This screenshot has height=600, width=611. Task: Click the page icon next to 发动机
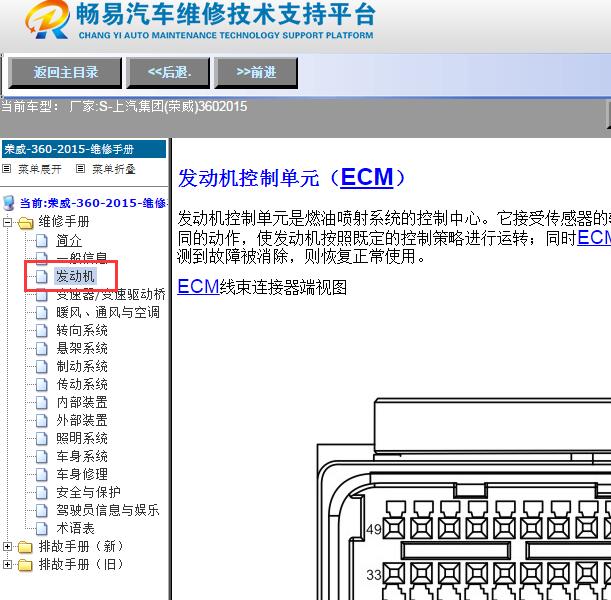pos(42,277)
